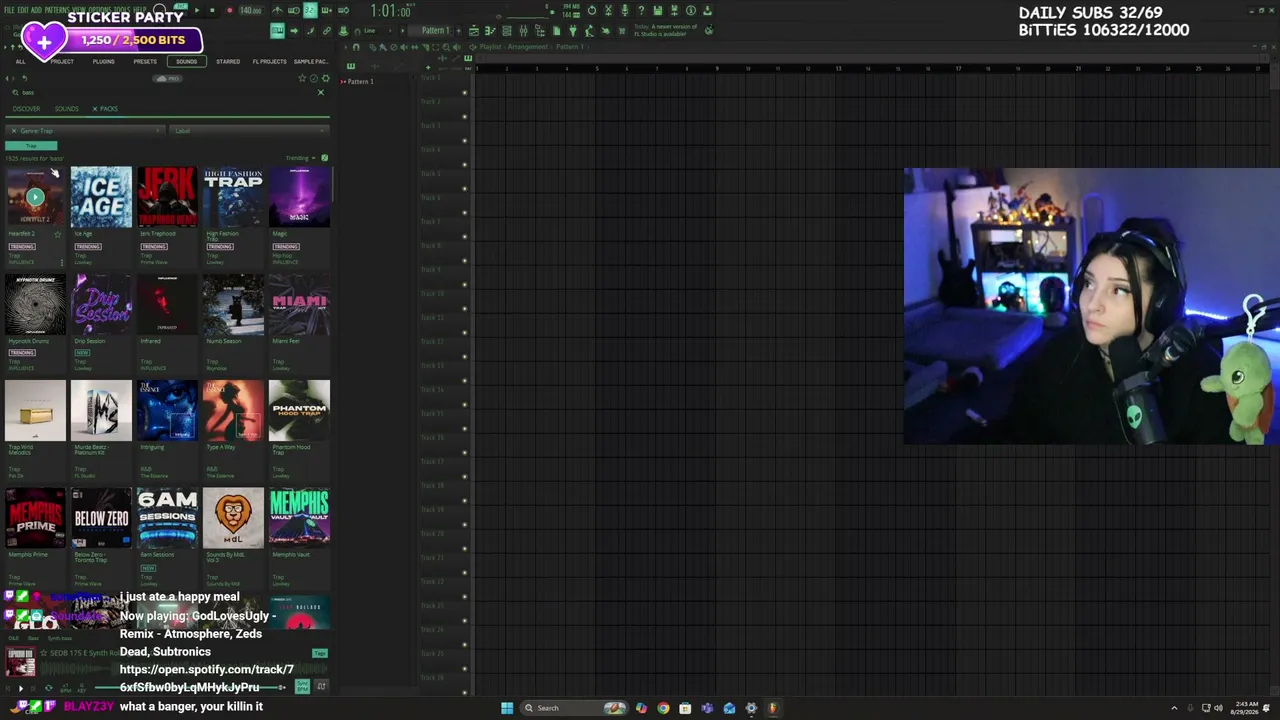
Task: Arm the red Record button
Action: point(229,11)
